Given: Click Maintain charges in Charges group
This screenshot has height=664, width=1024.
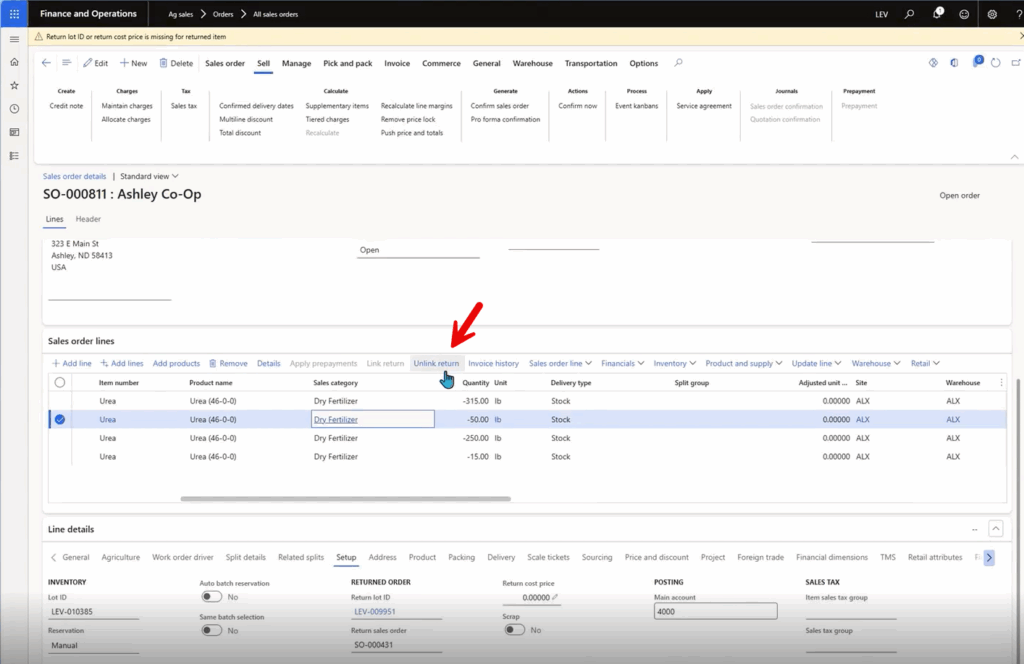Looking at the screenshot, I should (127, 106).
